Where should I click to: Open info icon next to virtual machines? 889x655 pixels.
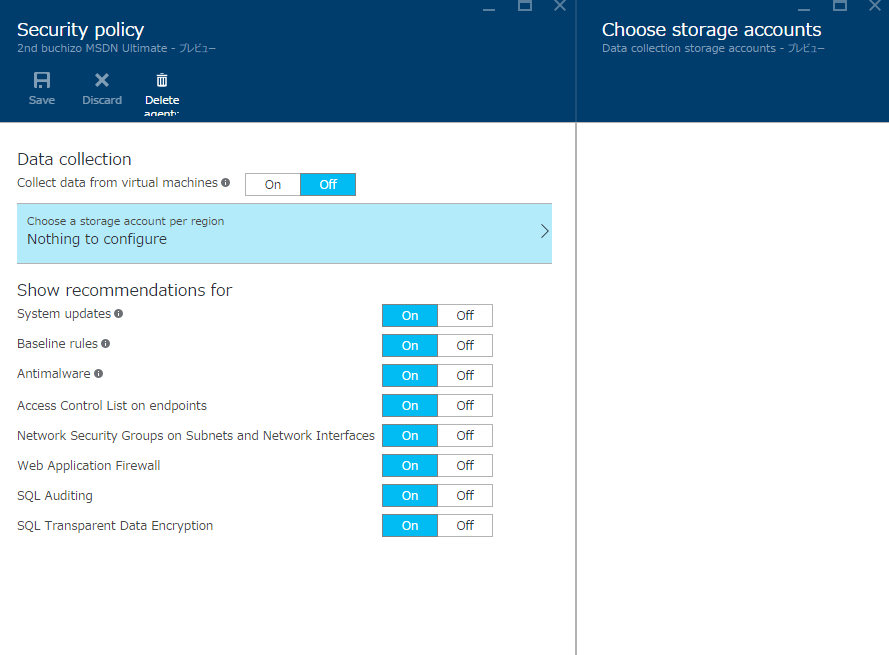(x=226, y=183)
